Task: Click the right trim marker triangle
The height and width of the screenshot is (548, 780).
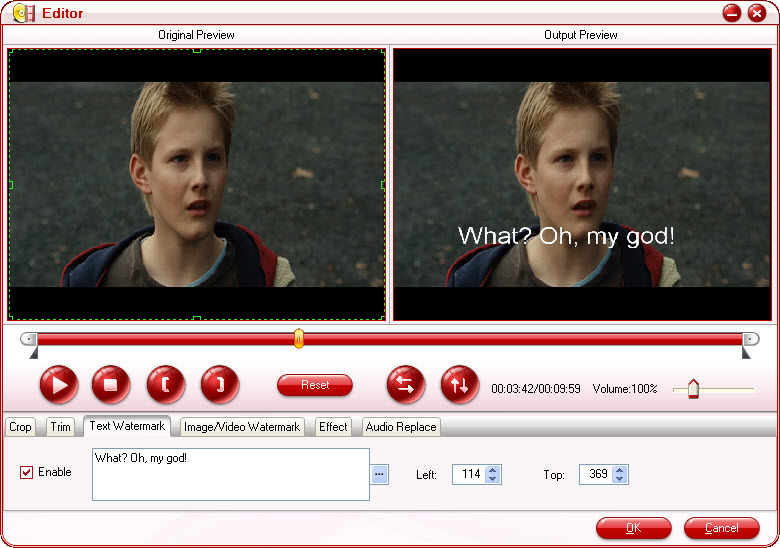Action: point(746,353)
